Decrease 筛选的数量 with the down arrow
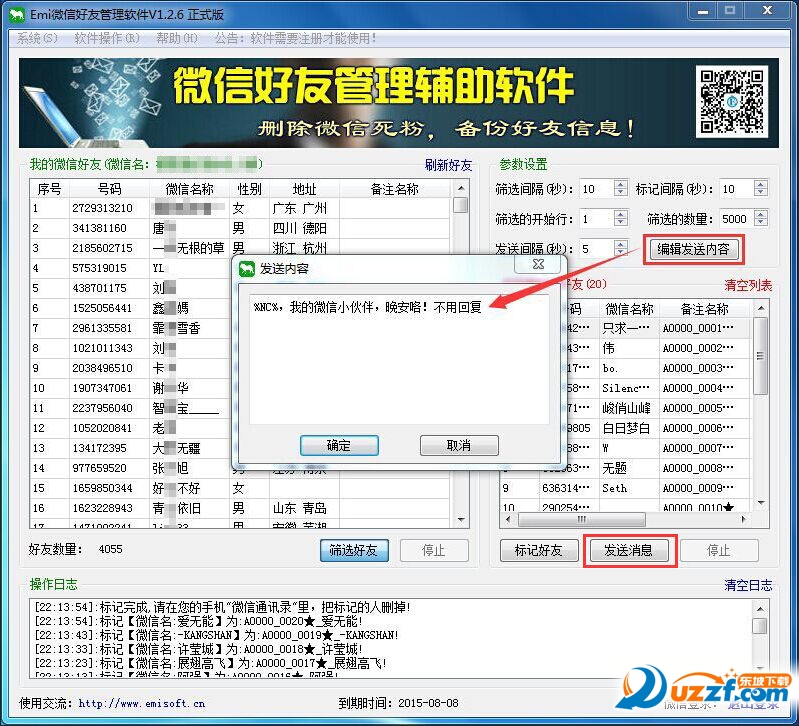 click(x=760, y=223)
